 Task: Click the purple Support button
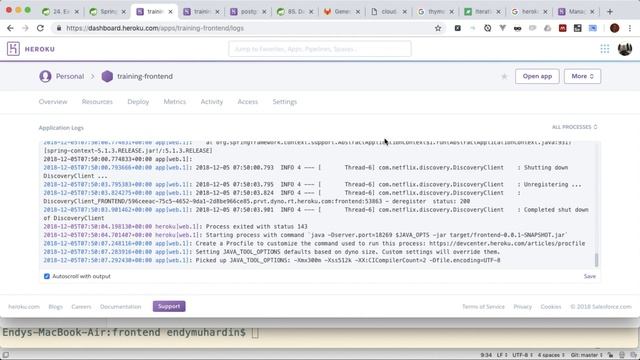(169, 307)
